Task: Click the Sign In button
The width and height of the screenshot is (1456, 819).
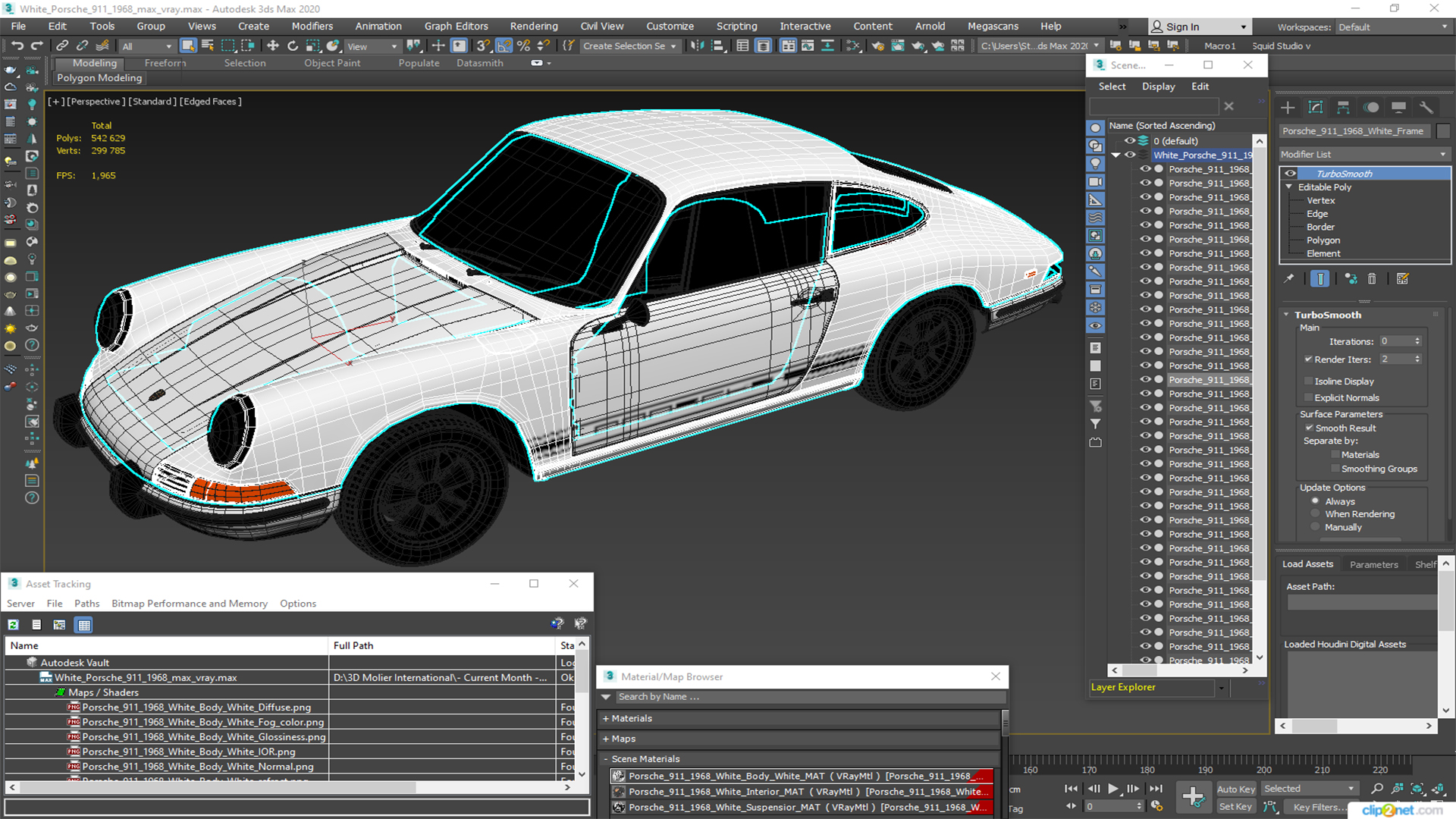Action: tap(1199, 27)
